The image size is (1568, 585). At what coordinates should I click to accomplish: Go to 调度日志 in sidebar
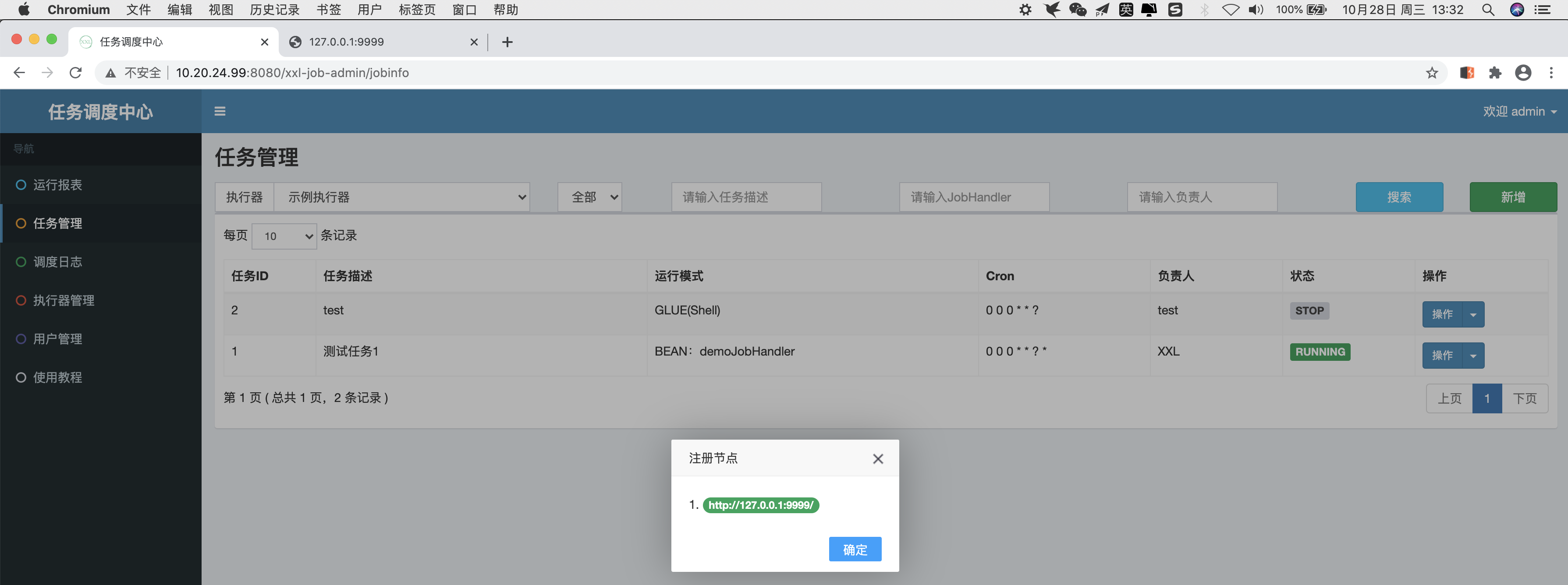tap(57, 262)
